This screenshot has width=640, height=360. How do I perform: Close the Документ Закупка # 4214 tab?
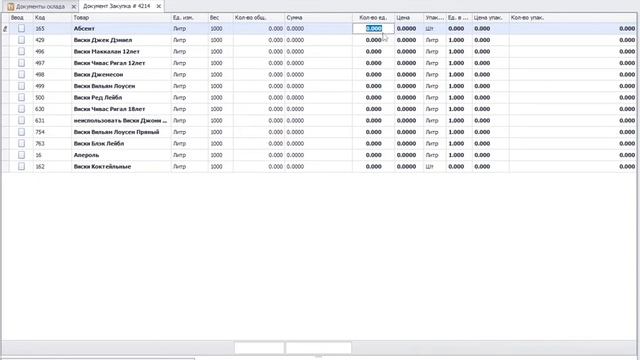coord(158,6)
